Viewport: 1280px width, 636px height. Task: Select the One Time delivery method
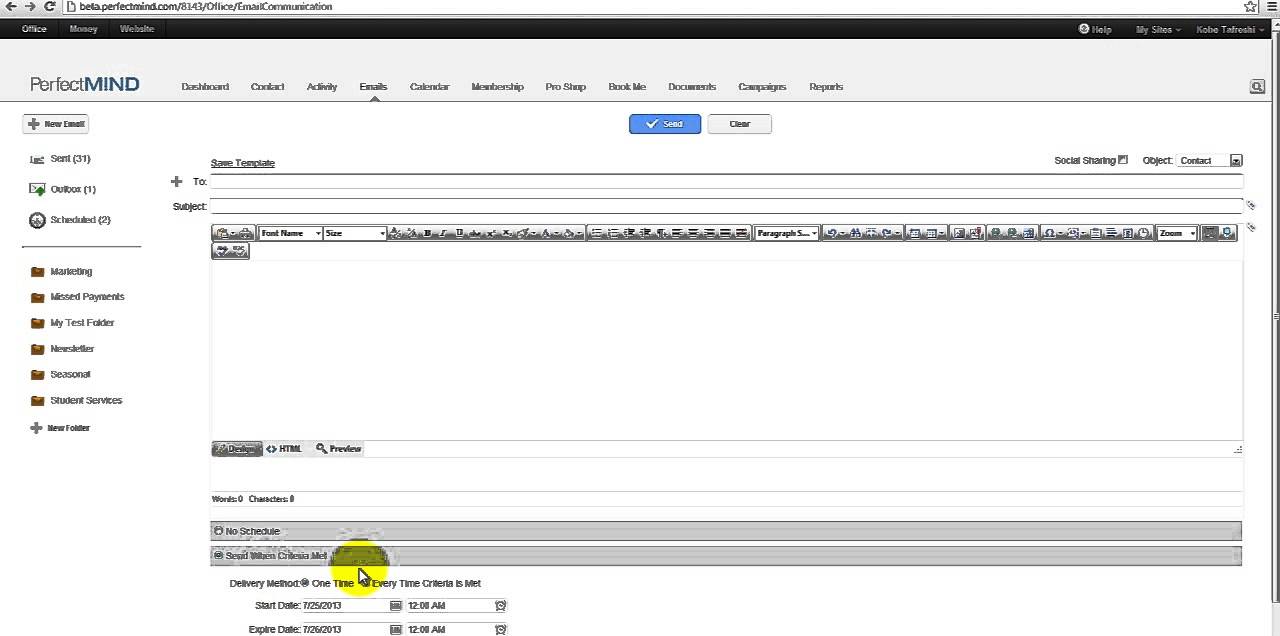(x=305, y=583)
